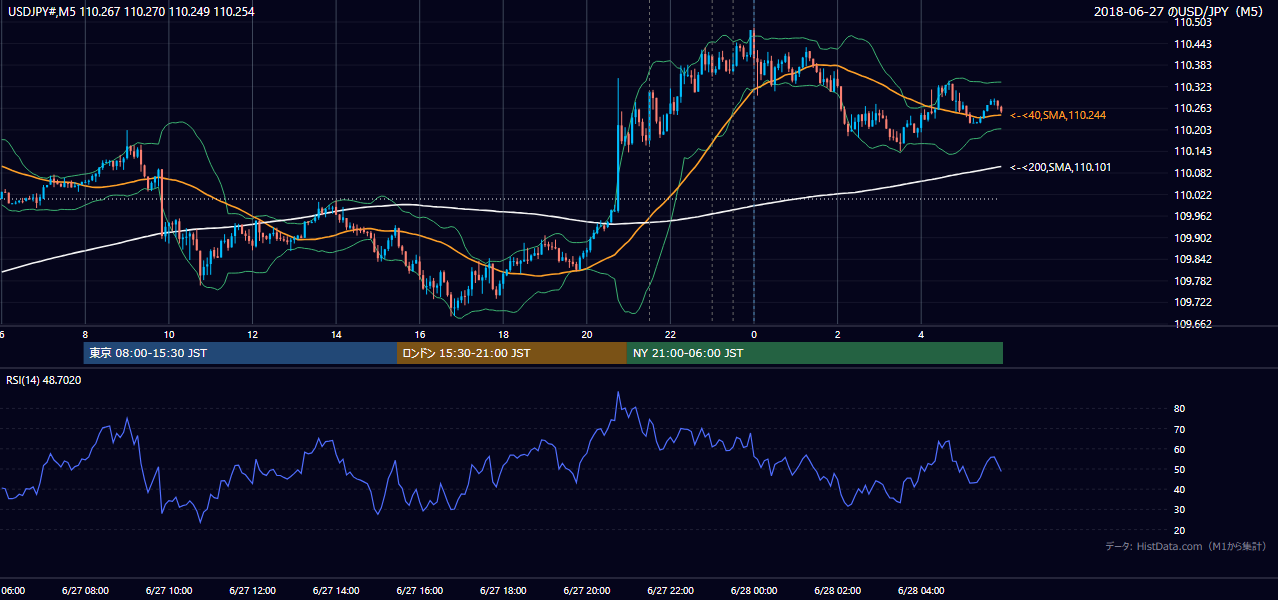The height and width of the screenshot is (600, 1278).
Task: Click the 6/28 02:00 time label
Action: pos(837,591)
